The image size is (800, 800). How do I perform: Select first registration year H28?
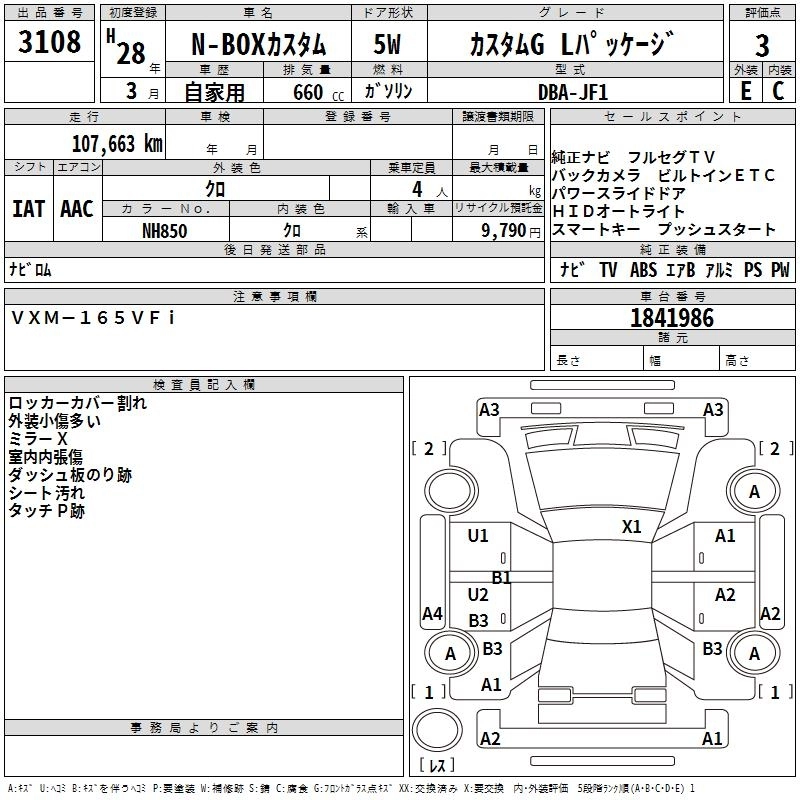pos(126,48)
